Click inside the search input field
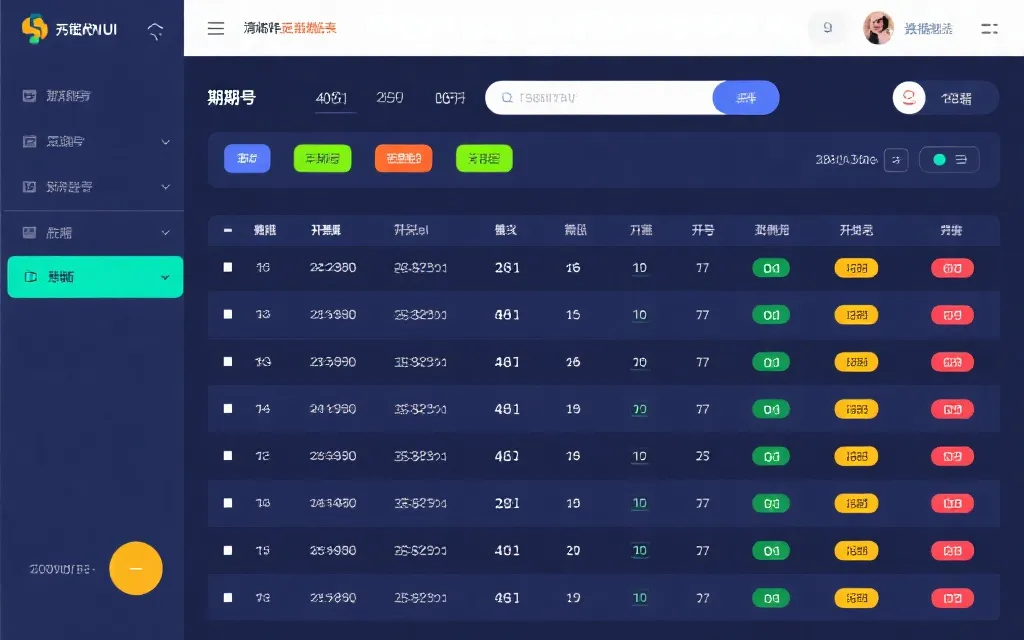Screen dimensions: 1024x640 click(600, 97)
